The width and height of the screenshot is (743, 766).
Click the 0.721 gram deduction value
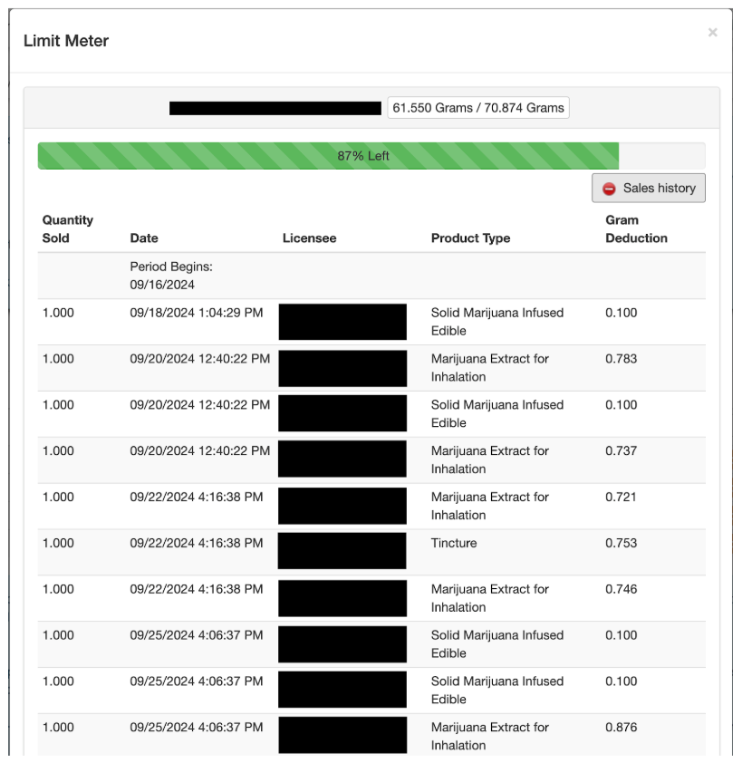[x=621, y=497]
